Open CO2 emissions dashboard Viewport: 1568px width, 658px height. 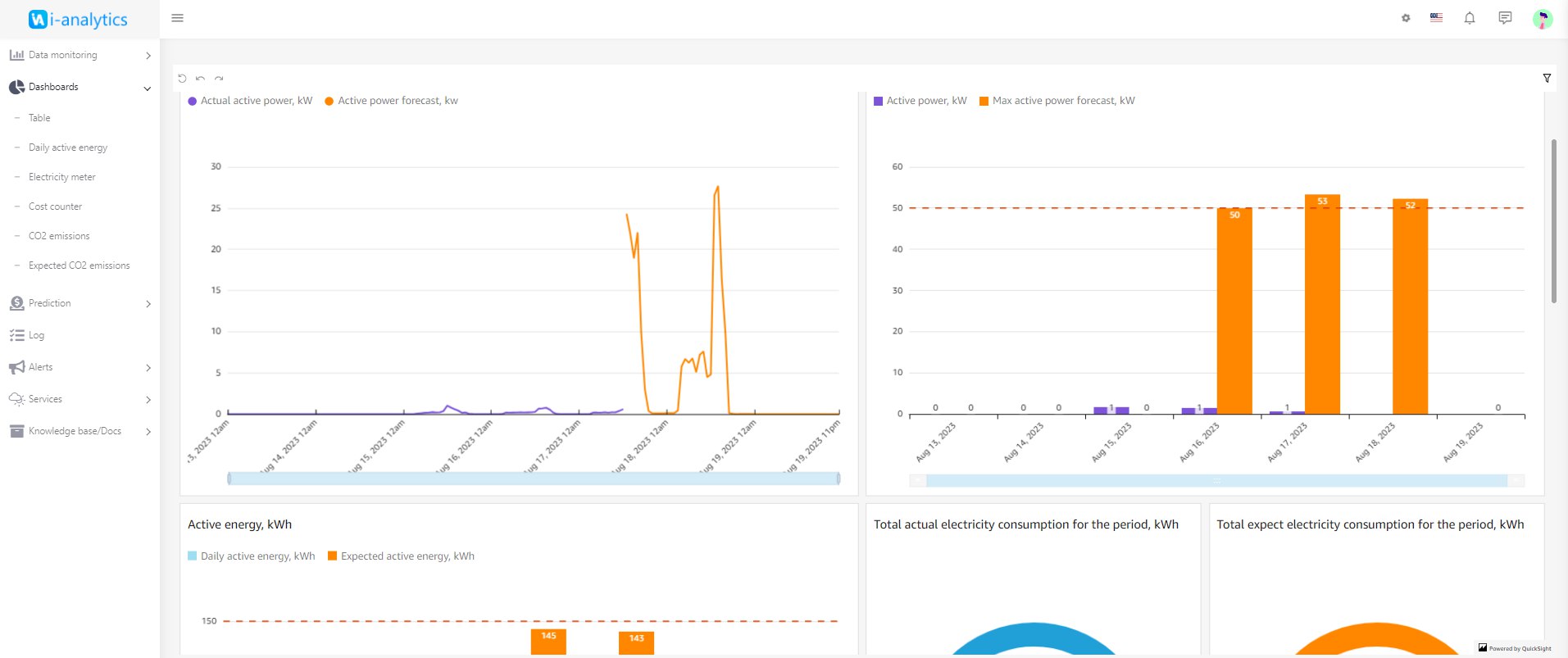click(59, 236)
